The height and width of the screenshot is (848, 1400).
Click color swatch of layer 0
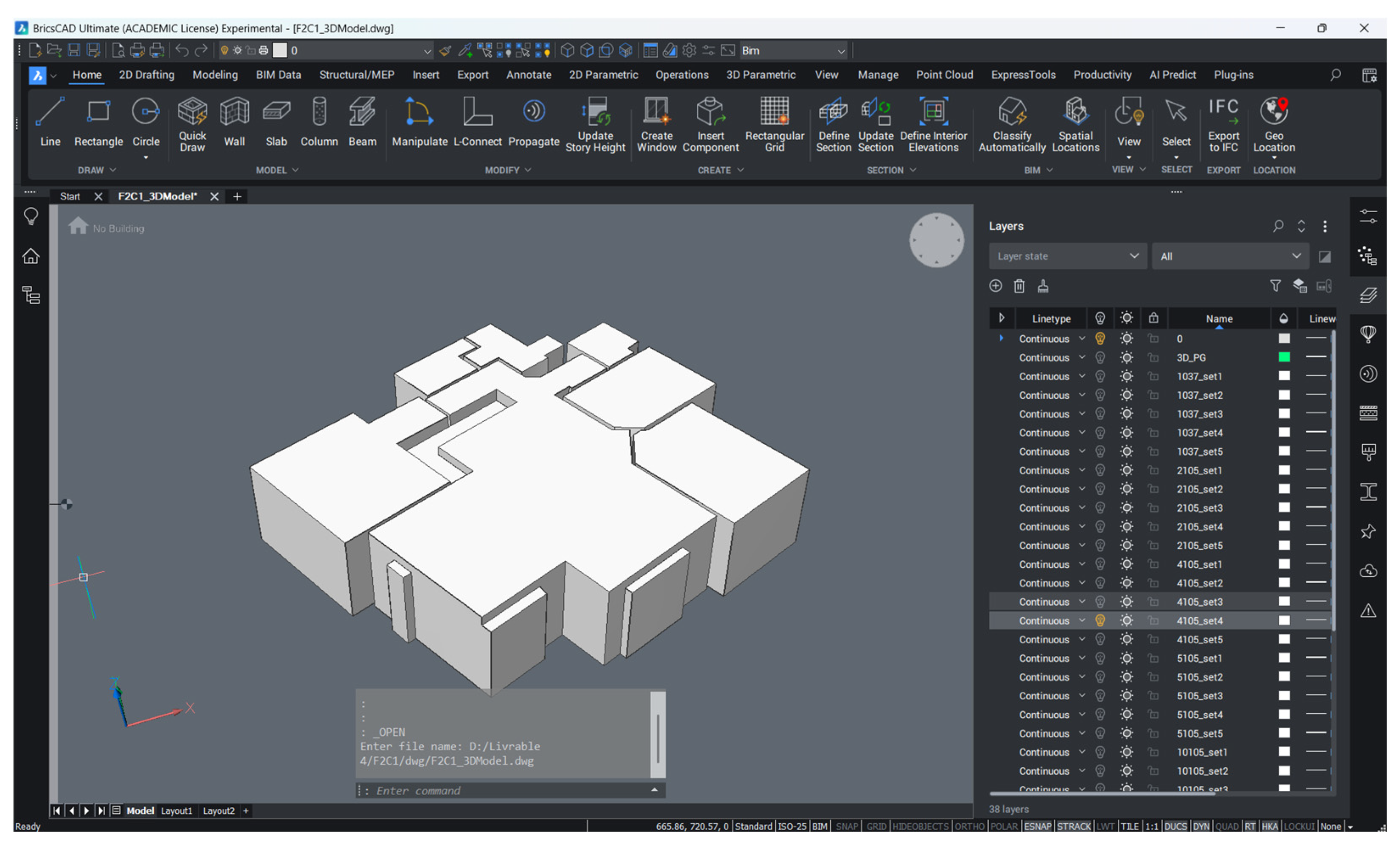[x=1284, y=338]
